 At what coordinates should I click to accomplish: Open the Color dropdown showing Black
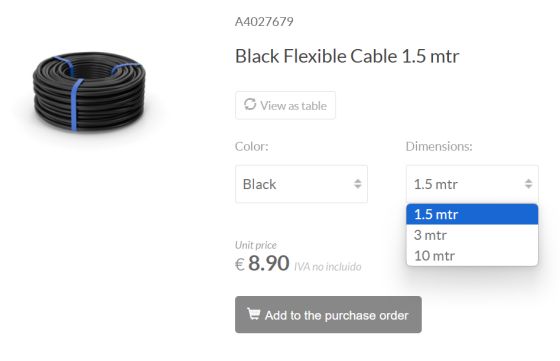coord(301,184)
